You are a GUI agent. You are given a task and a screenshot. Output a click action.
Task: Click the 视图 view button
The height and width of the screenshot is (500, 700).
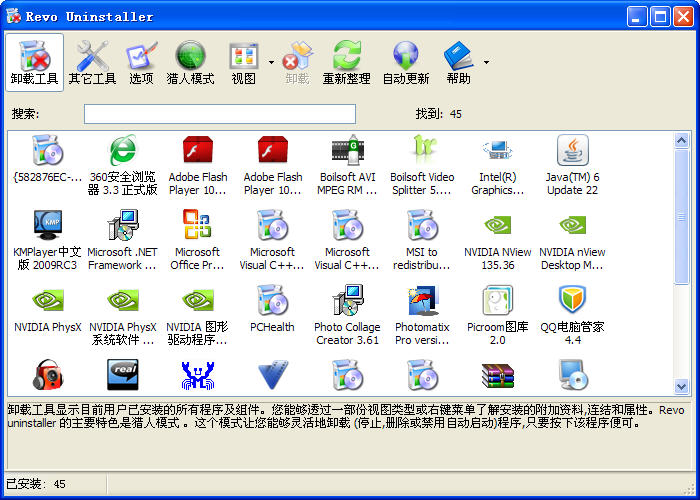tap(244, 62)
